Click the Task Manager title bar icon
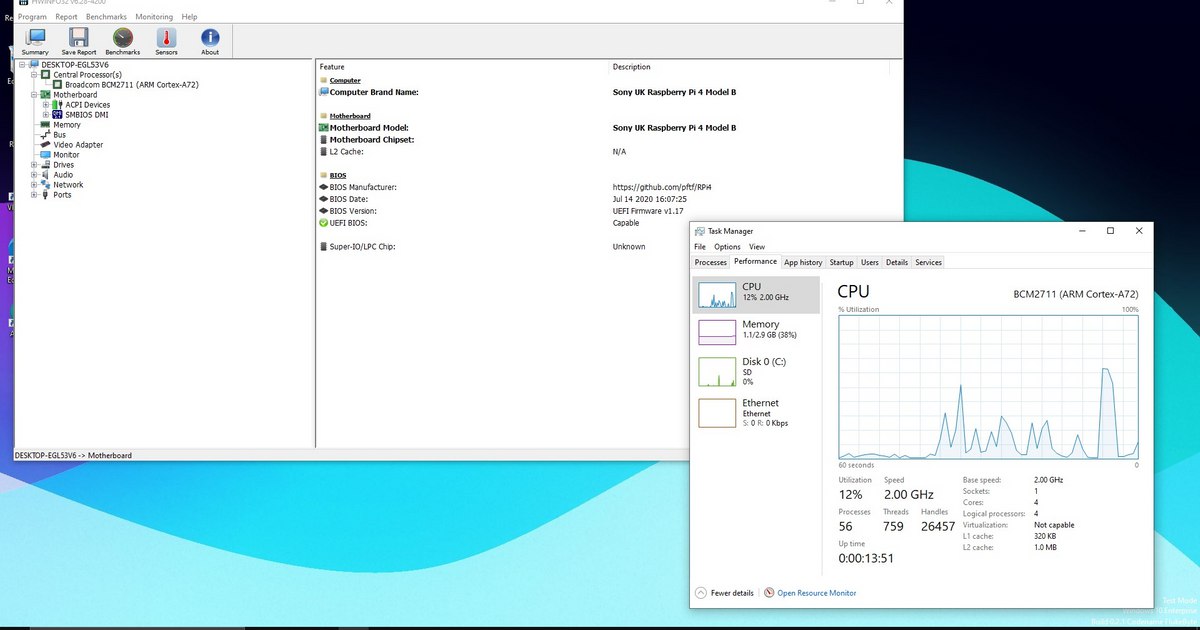Screen dimensions: 1200x630 pyautogui.click(x=700, y=231)
